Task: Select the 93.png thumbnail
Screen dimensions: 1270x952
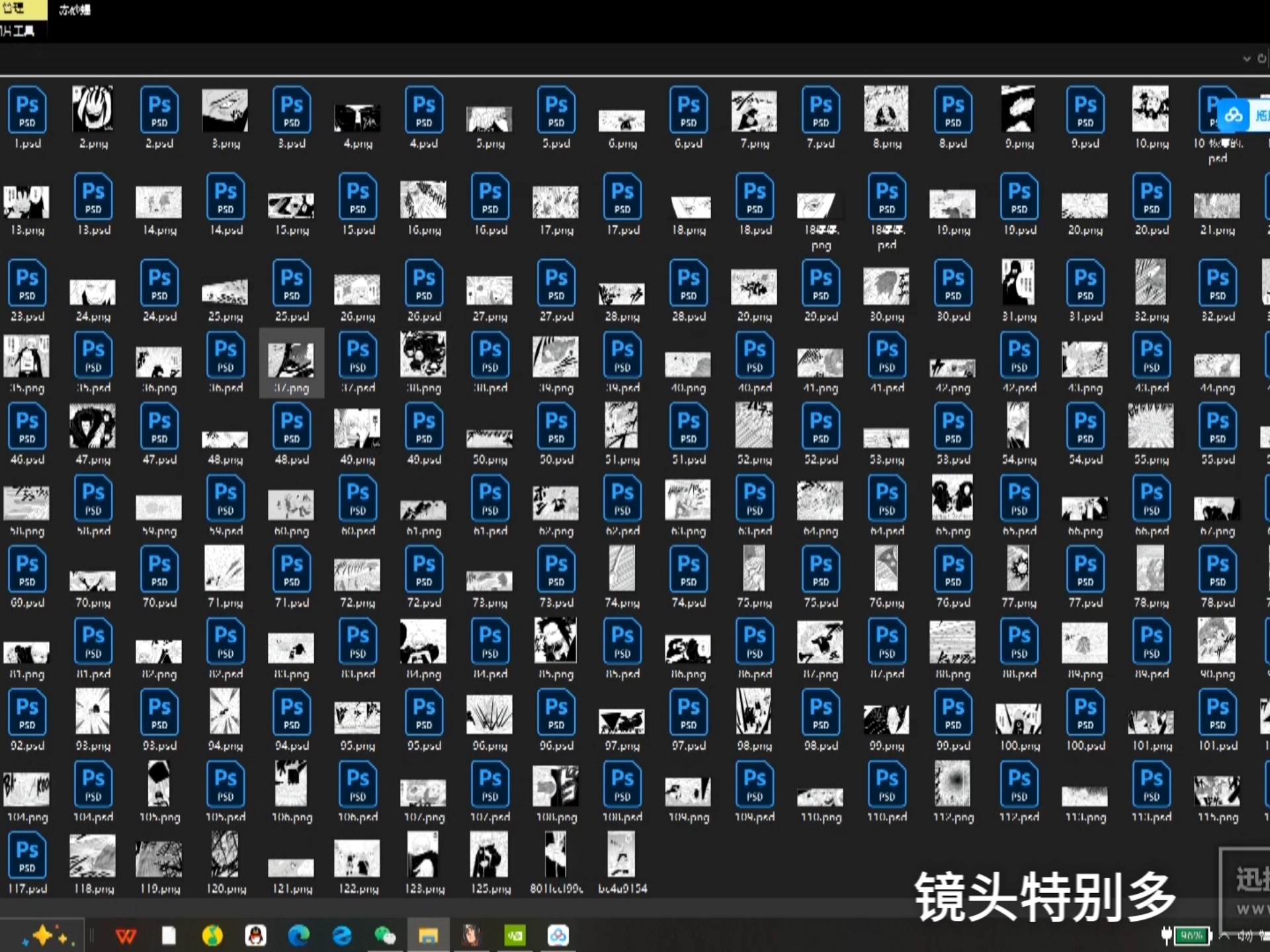Action: (93, 711)
